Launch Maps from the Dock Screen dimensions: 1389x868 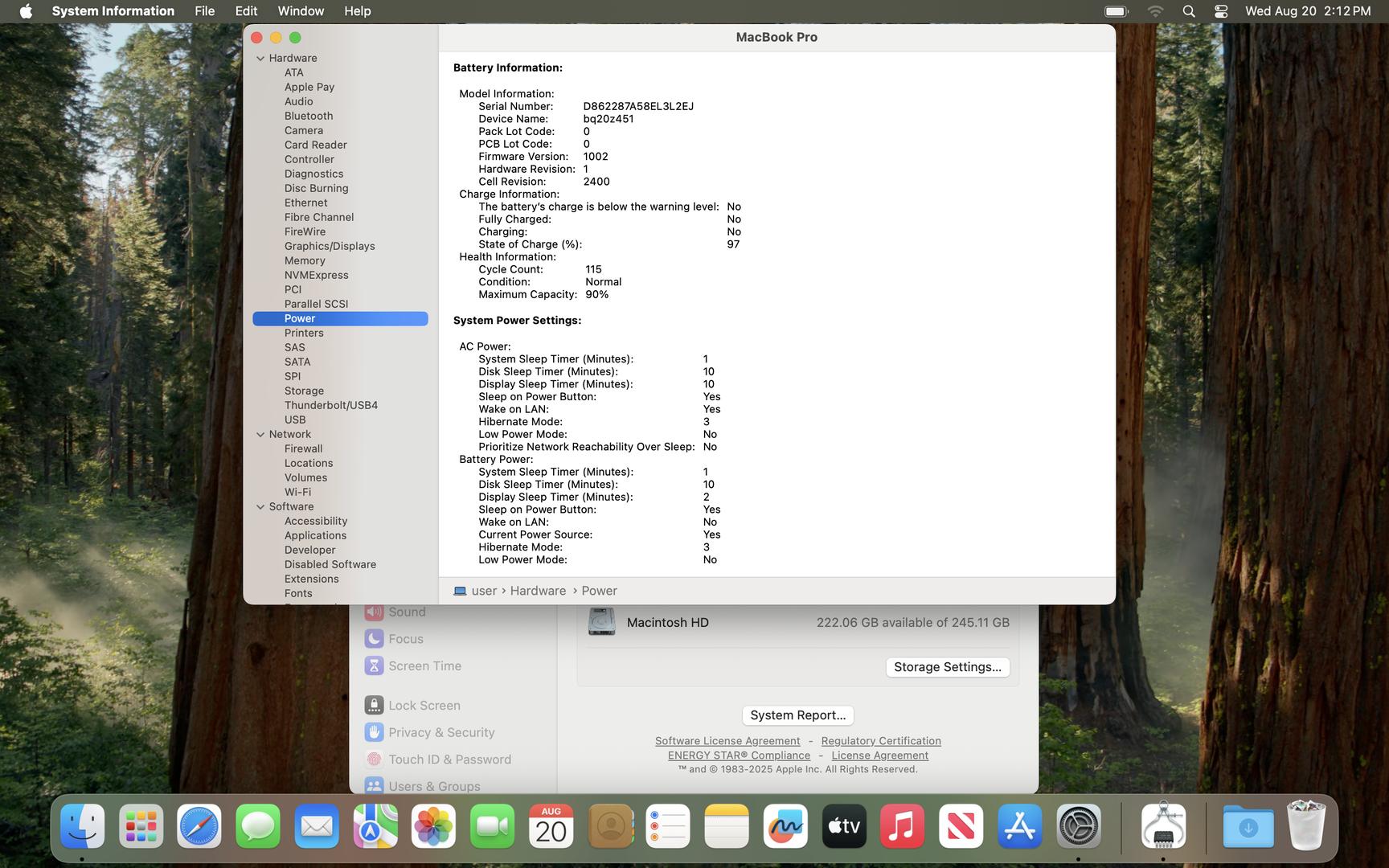[375, 826]
